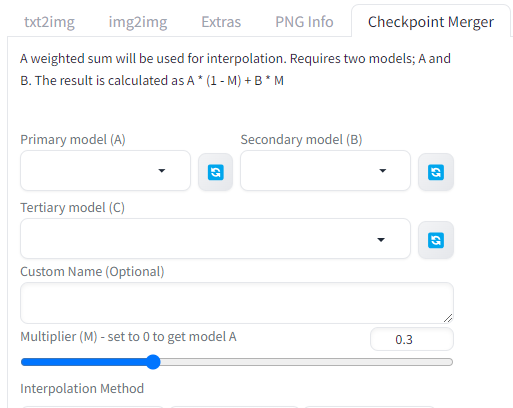Refresh the Primary model (A) list
Viewport: 513px width, 408px height.
(x=215, y=172)
